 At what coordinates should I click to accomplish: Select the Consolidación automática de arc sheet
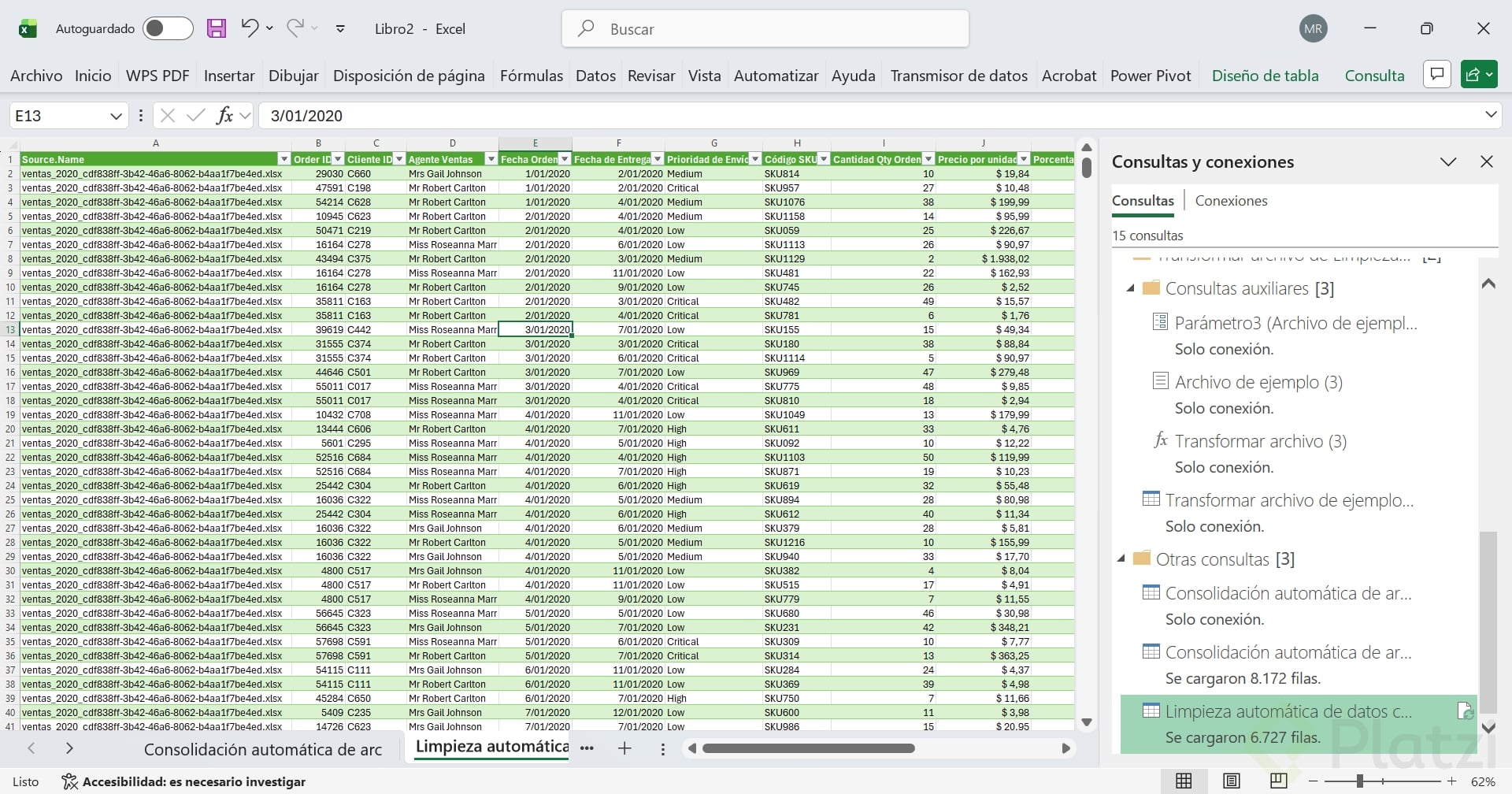(x=262, y=749)
